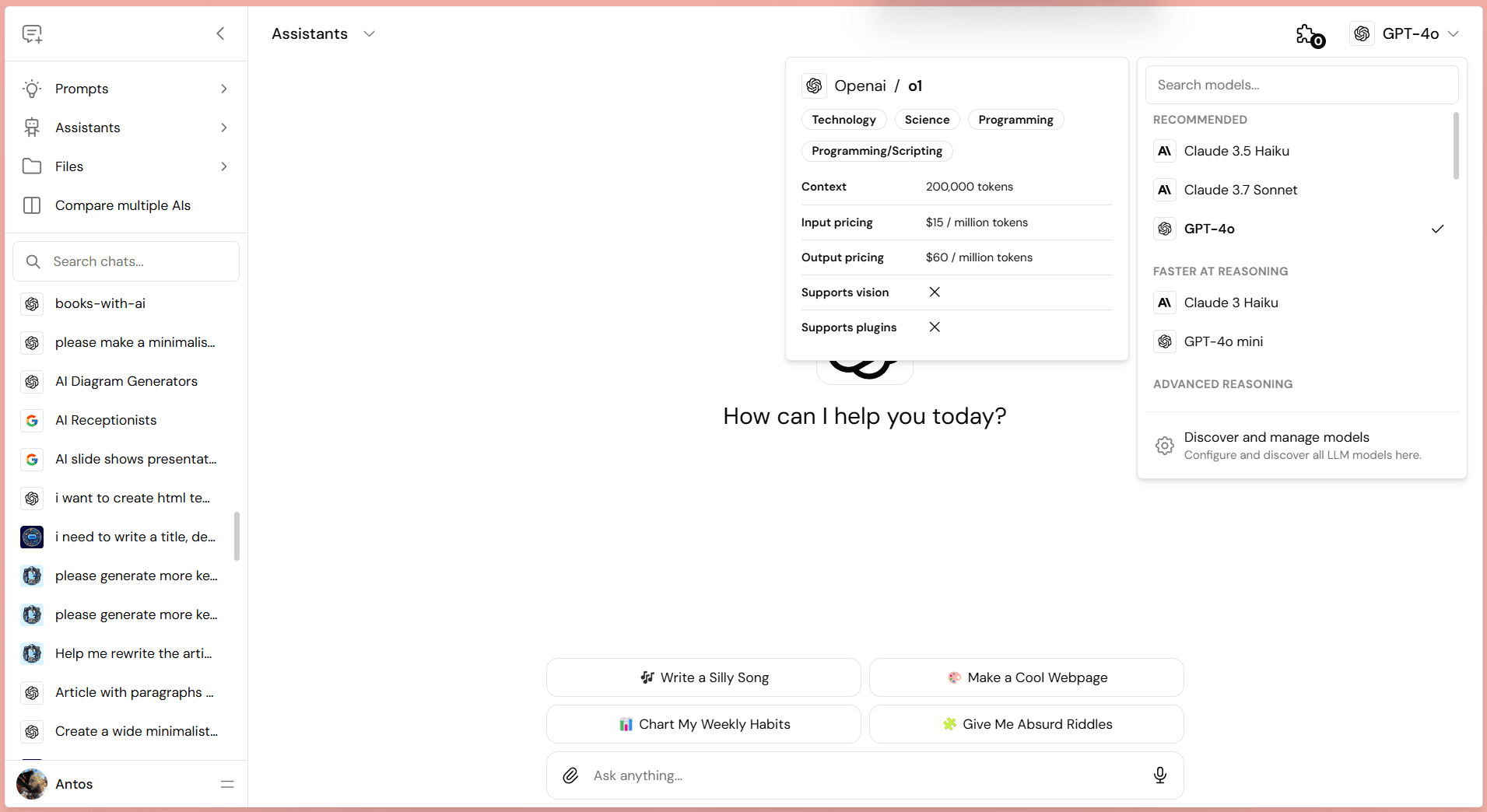Viewport: 1487px width, 812px height.
Task: Click the Make a Cool Webpage suggestion
Action: tap(1026, 677)
